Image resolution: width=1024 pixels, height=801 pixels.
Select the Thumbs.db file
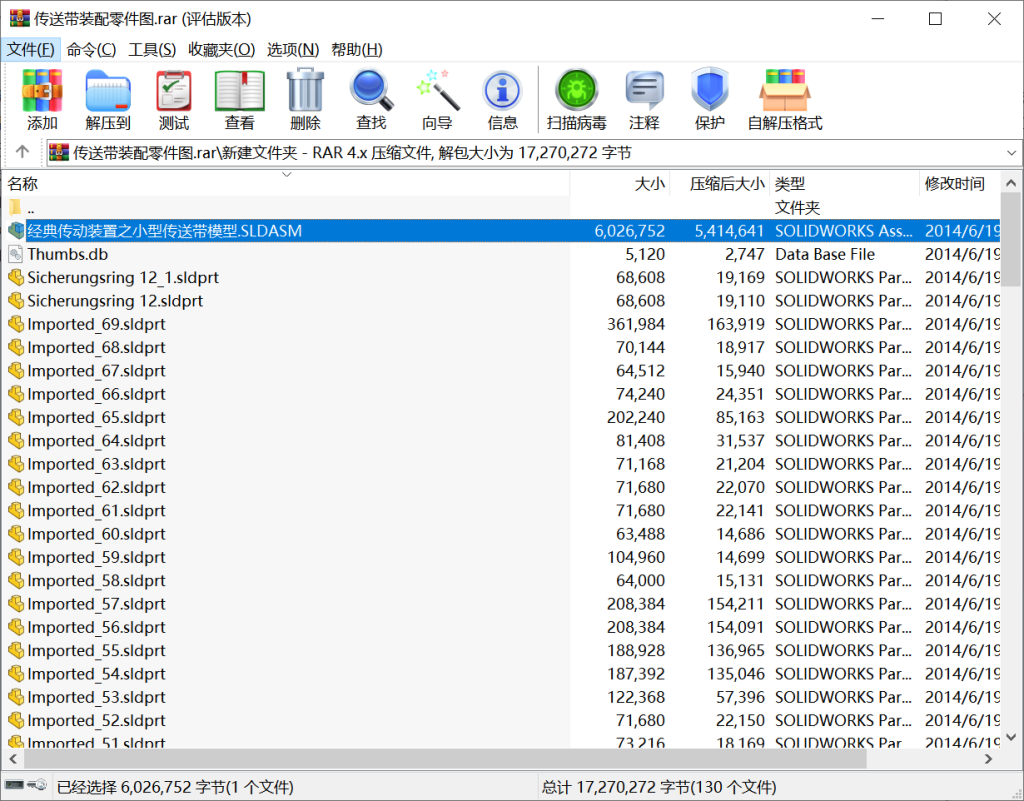(67, 254)
